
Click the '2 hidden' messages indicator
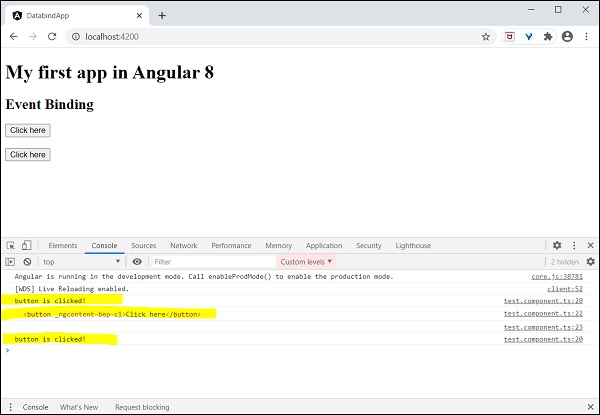pyautogui.click(x=565, y=262)
